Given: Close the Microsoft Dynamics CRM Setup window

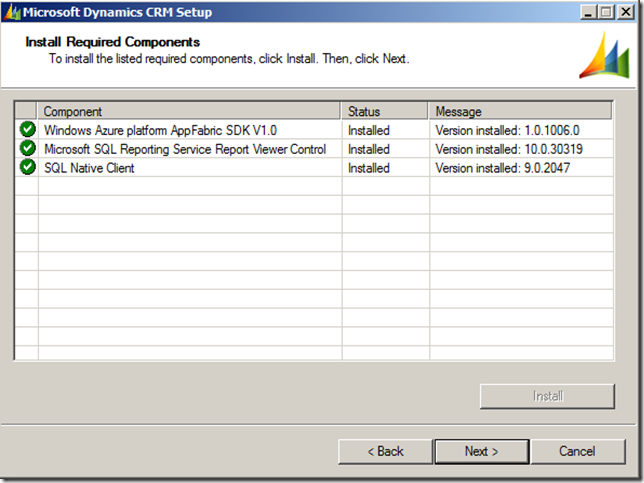Looking at the screenshot, I should [627, 12].
